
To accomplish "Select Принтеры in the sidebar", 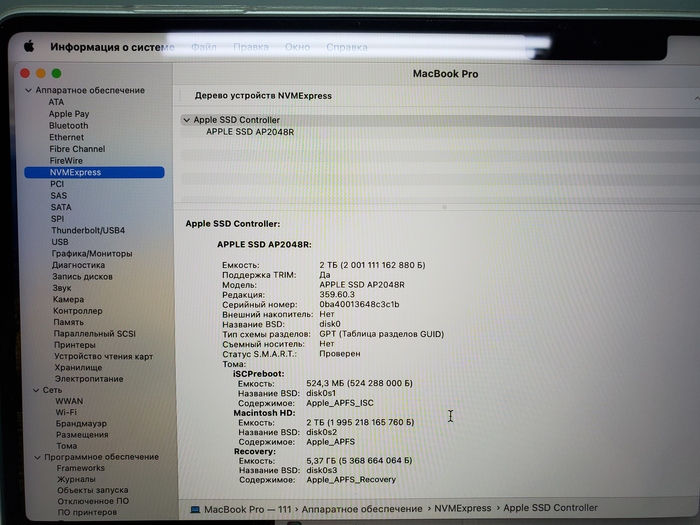I will [75, 345].
